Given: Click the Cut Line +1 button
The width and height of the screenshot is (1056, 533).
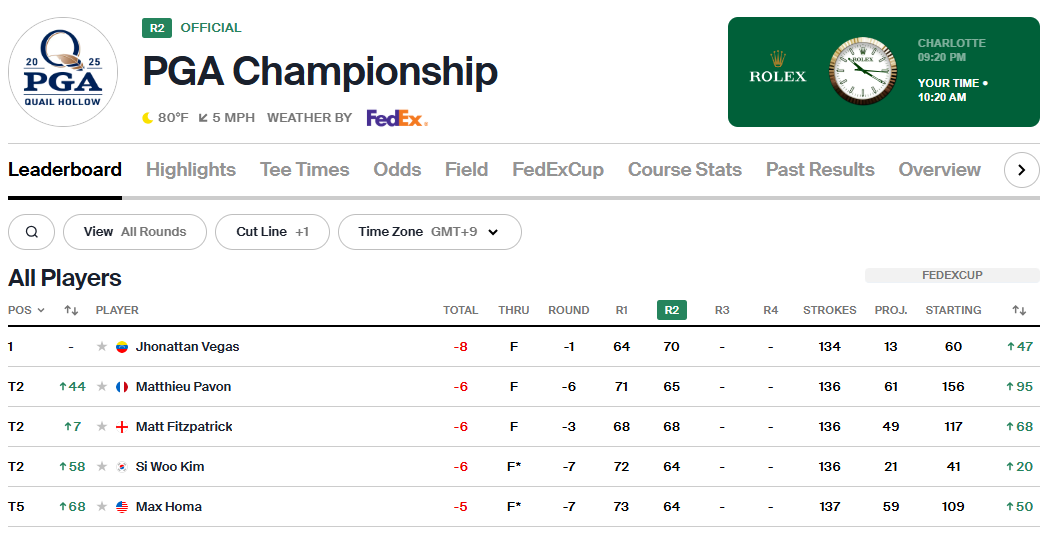Looking at the screenshot, I should (272, 232).
